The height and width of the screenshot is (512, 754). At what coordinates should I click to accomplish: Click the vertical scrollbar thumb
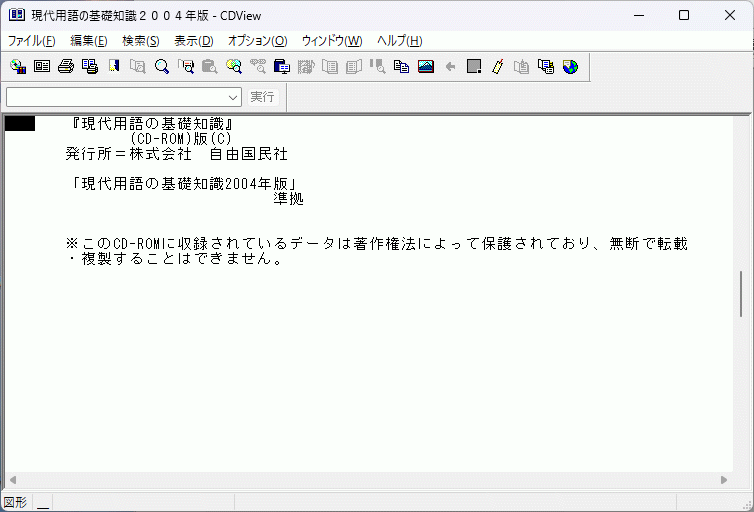(x=741, y=294)
